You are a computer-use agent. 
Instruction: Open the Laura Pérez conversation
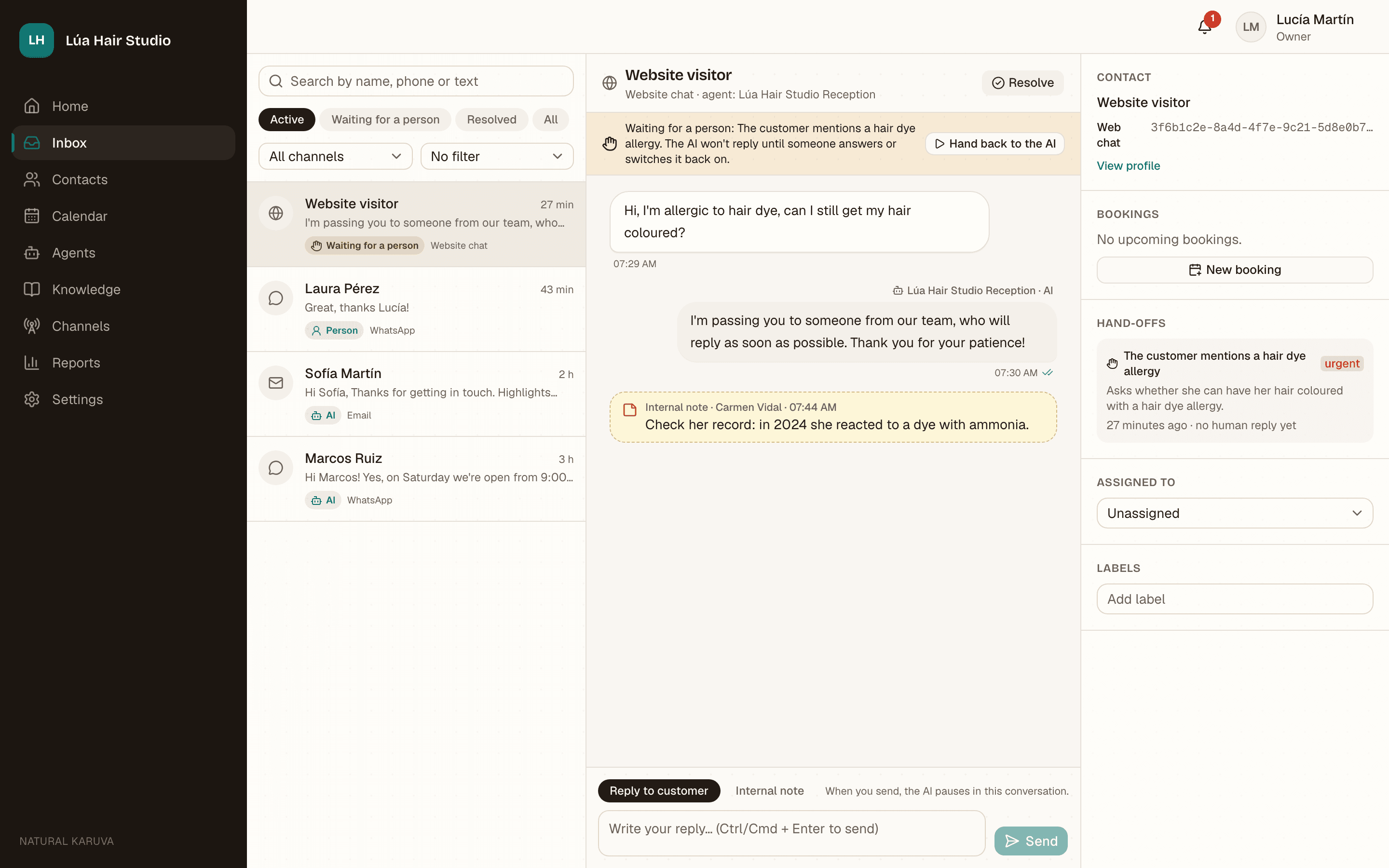pyautogui.click(x=416, y=310)
